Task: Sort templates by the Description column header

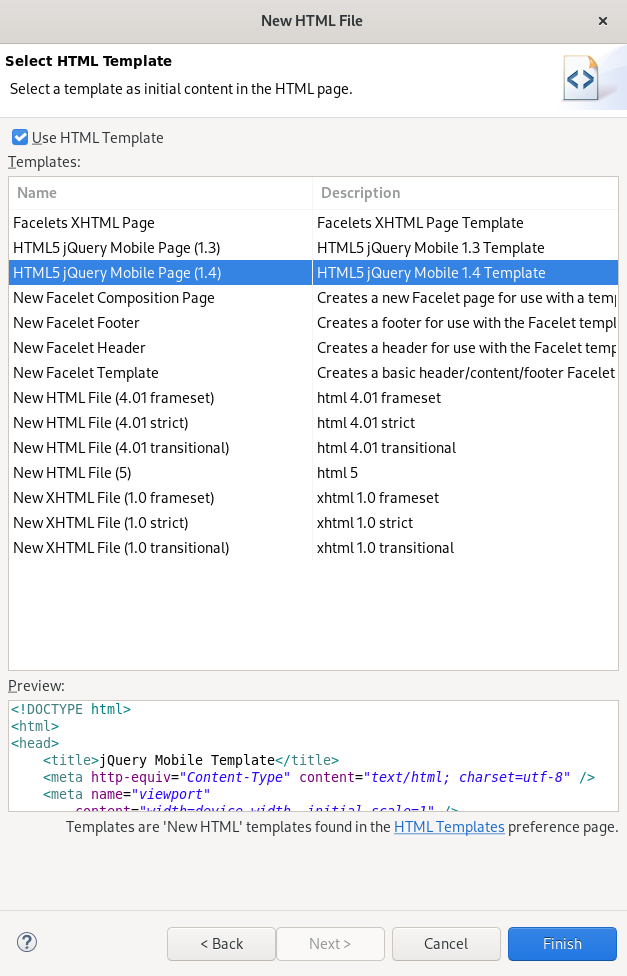Action: coord(465,193)
